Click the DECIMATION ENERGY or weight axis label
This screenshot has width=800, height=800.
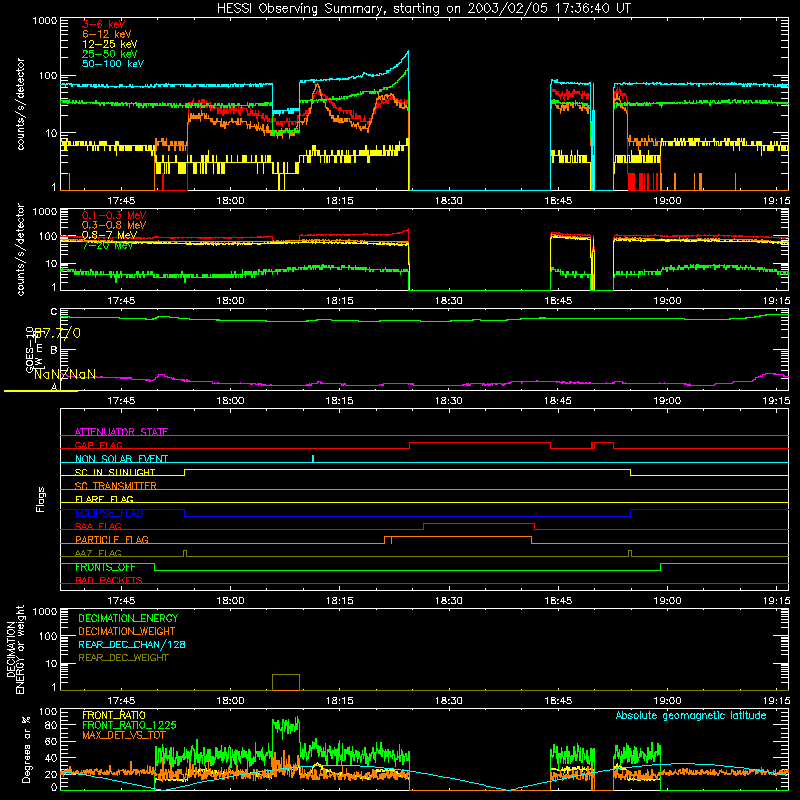pos(16,649)
